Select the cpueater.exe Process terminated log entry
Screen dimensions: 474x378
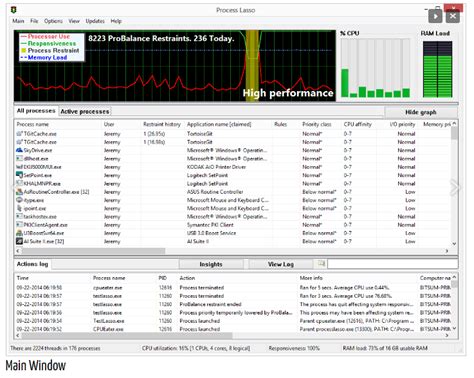[x=233, y=288]
